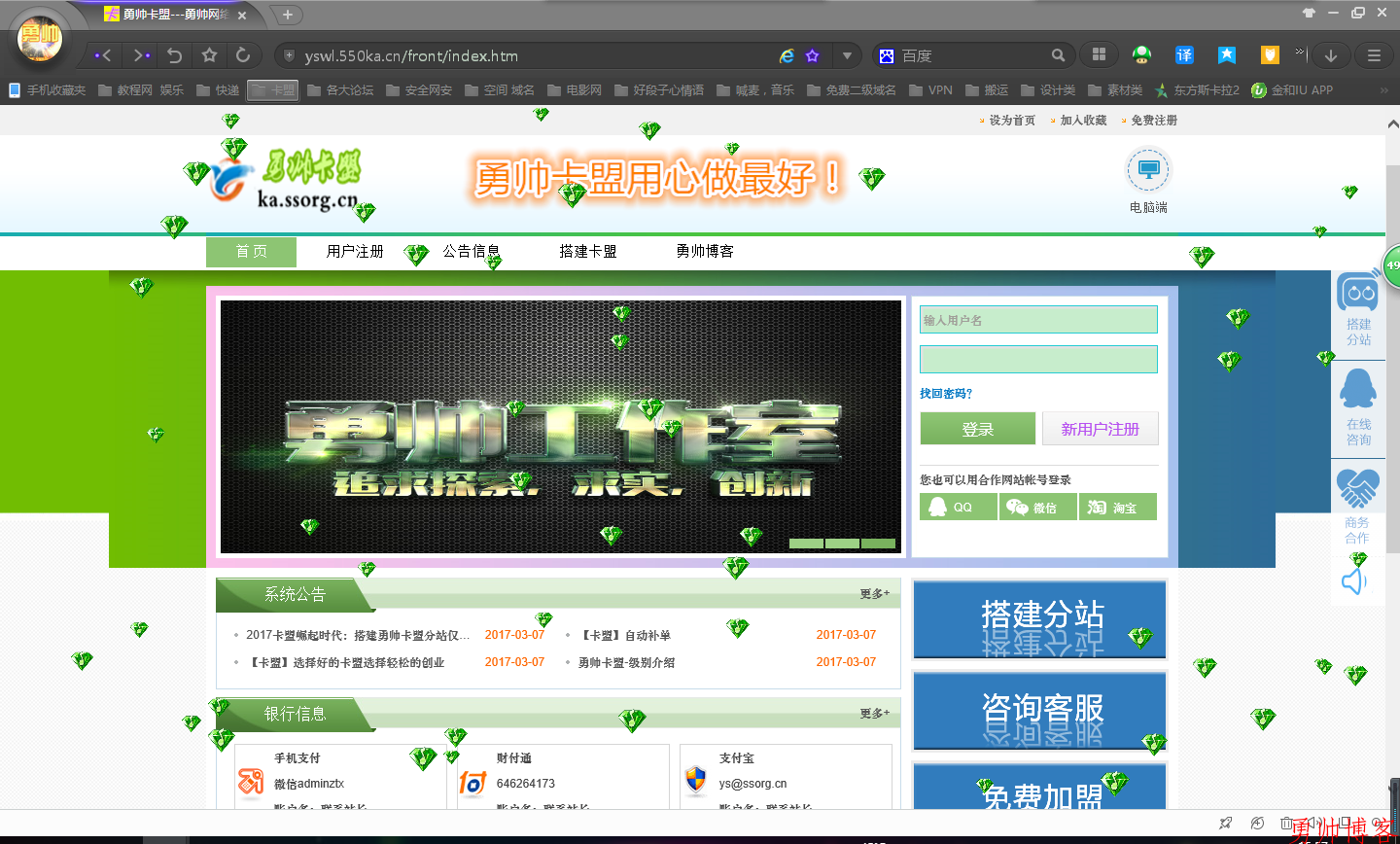Open the downloads arrow icon

click(x=1331, y=55)
